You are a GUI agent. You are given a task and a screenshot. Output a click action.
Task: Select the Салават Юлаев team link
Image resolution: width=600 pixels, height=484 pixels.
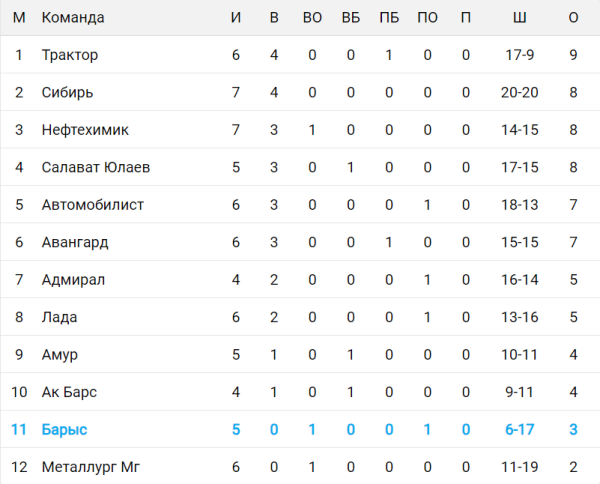(96, 167)
